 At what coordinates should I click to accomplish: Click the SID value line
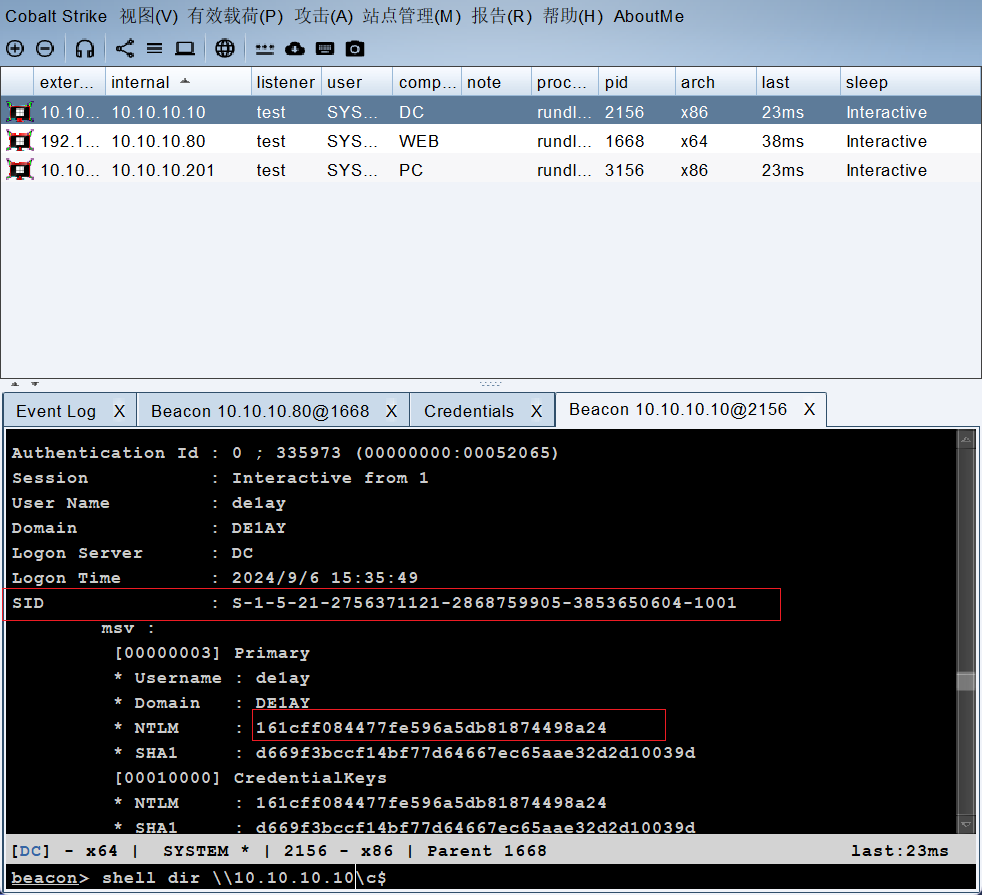coord(484,603)
